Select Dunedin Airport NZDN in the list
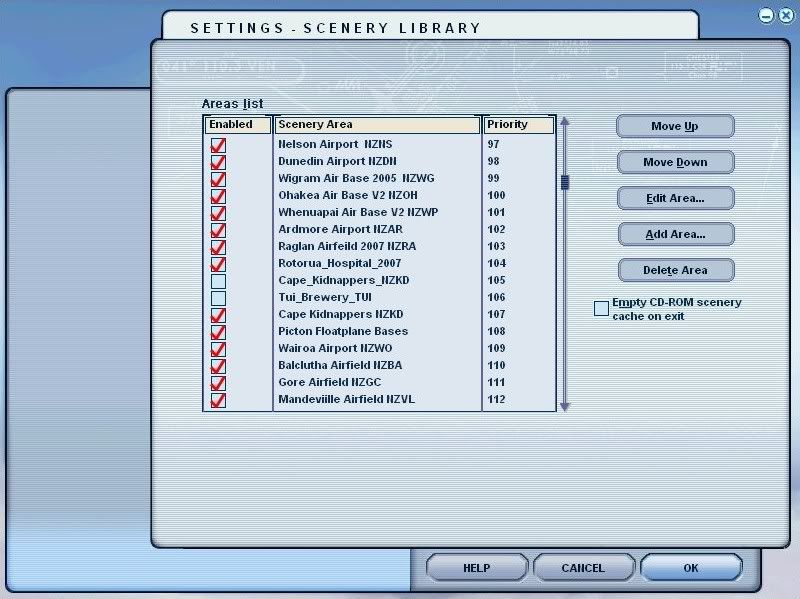Screen dimensions: 800x599 point(337,162)
